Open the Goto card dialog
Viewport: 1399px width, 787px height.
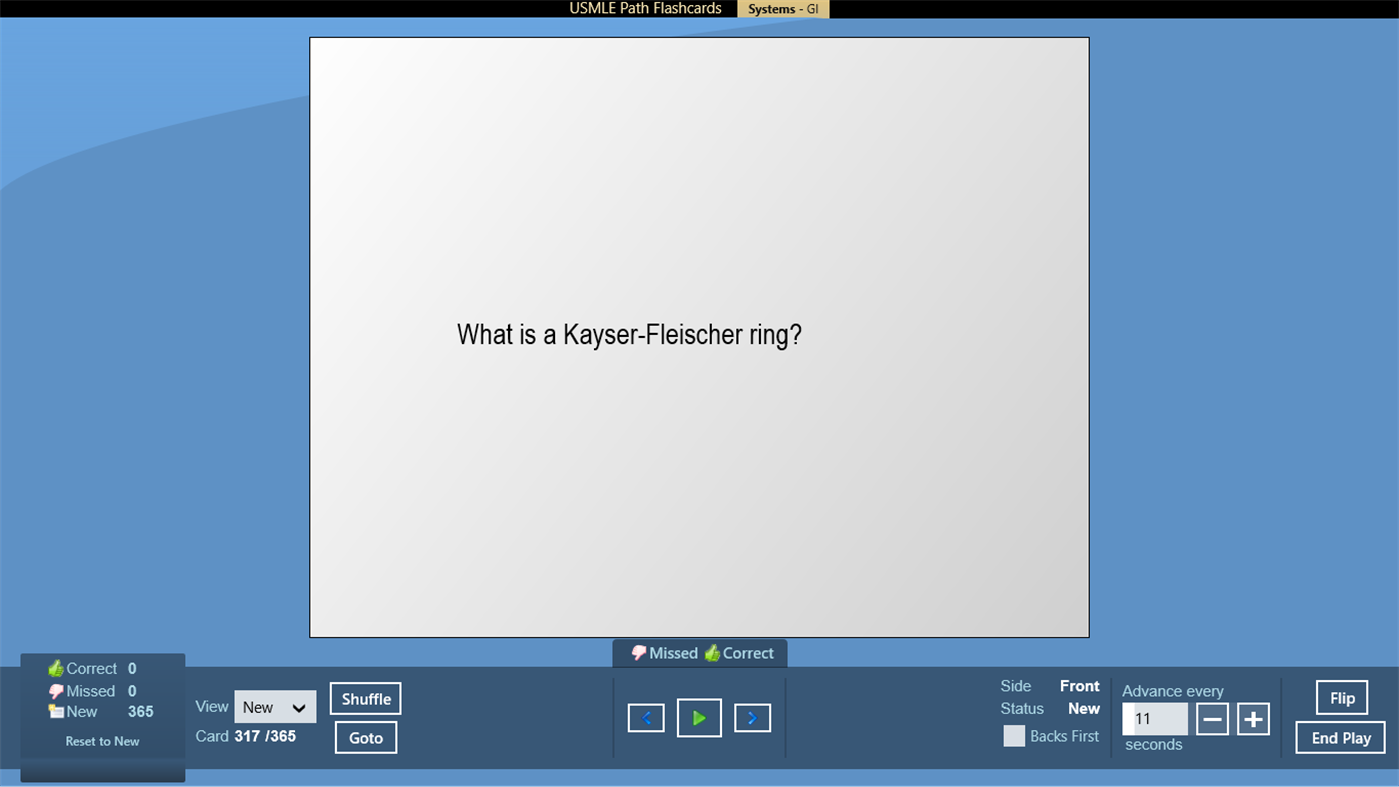point(365,737)
